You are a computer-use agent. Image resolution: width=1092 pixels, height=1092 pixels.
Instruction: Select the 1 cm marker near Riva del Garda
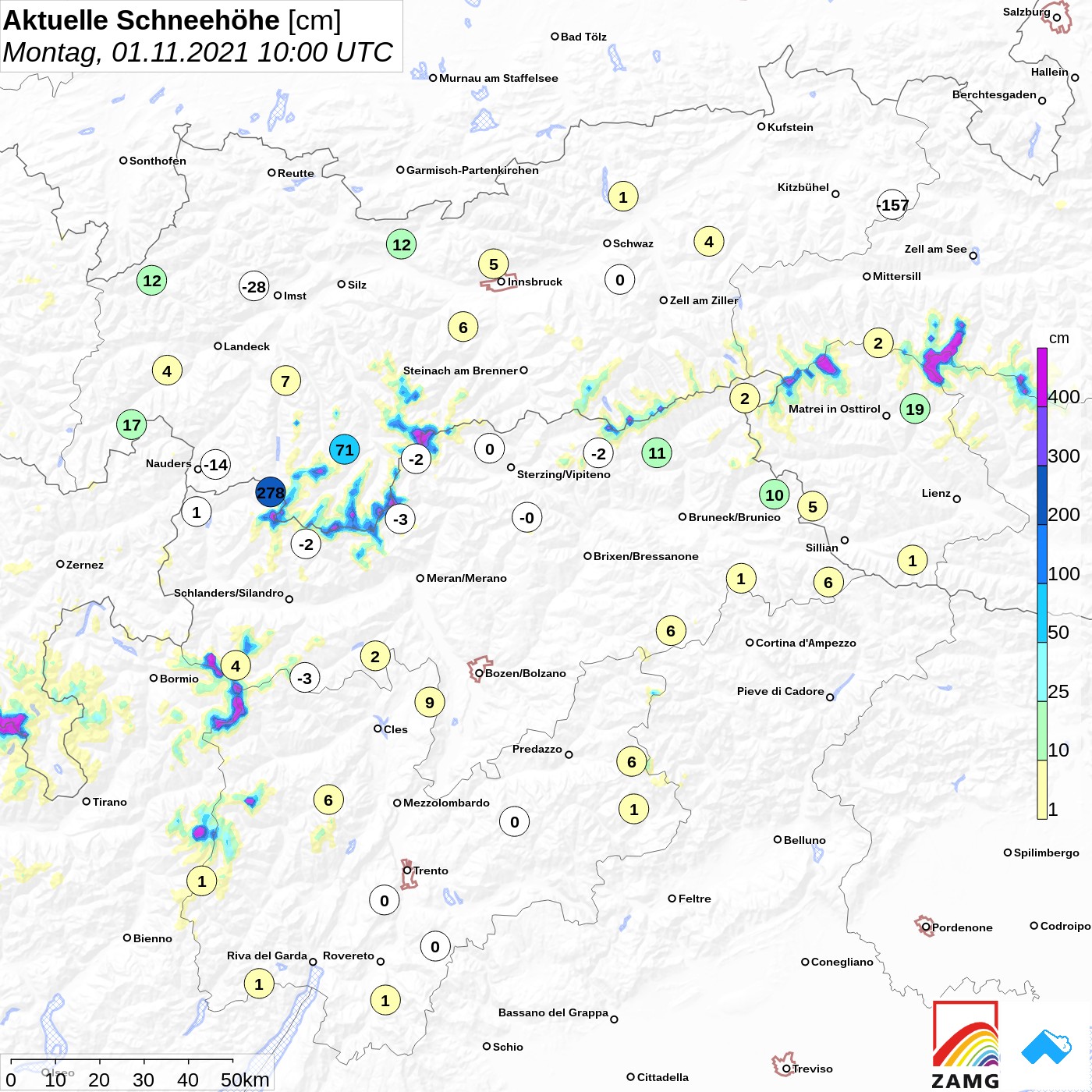[x=259, y=984]
